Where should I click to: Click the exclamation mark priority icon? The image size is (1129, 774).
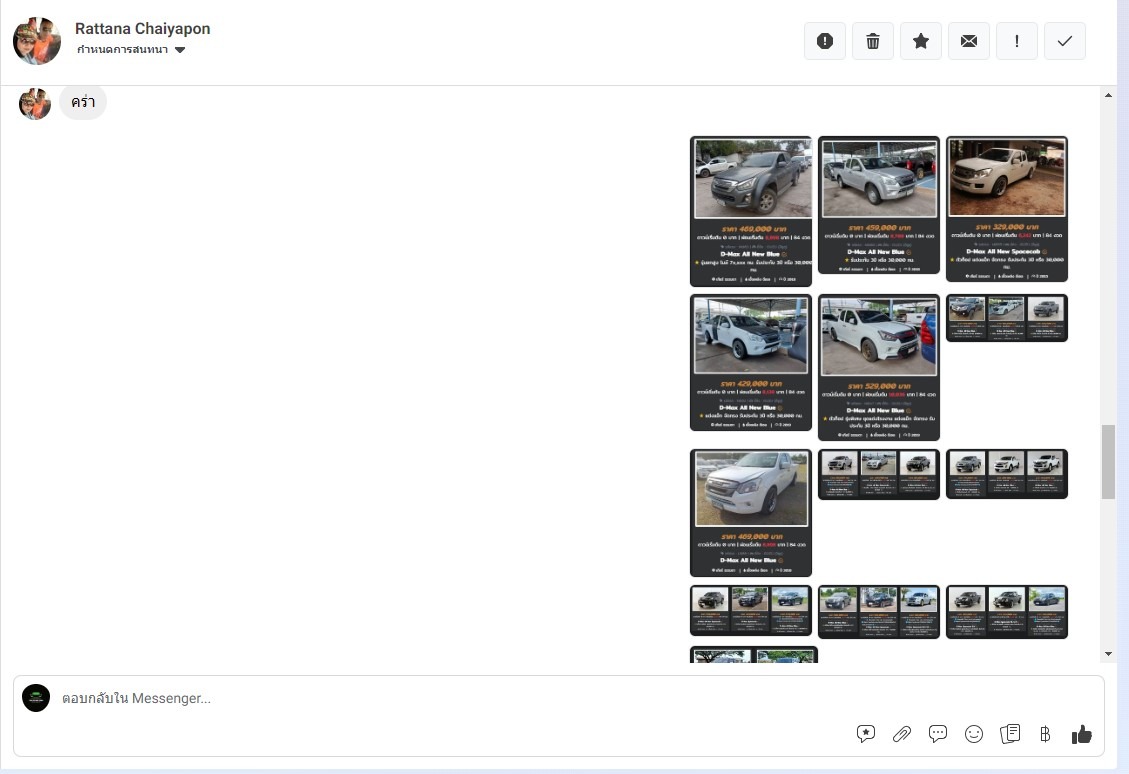tap(1017, 41)
